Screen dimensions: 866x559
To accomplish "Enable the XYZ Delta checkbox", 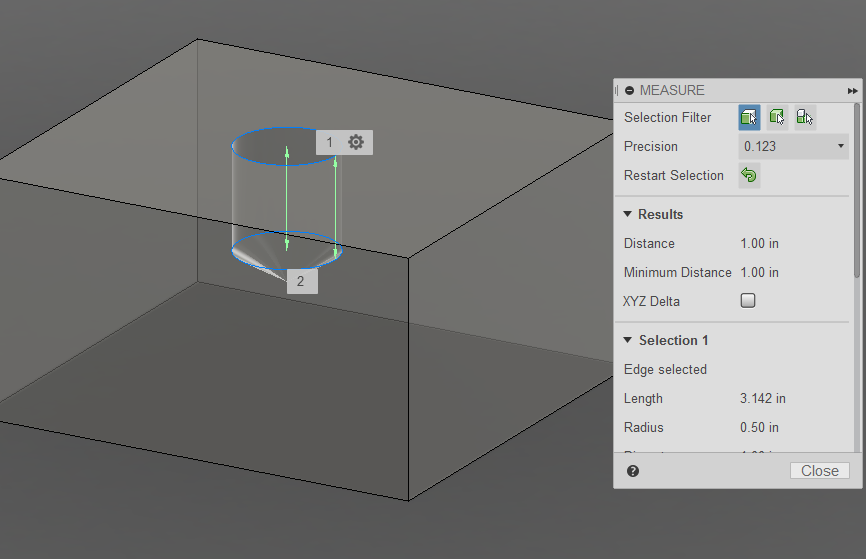I will pyautogui.click(x=748, y=300).
